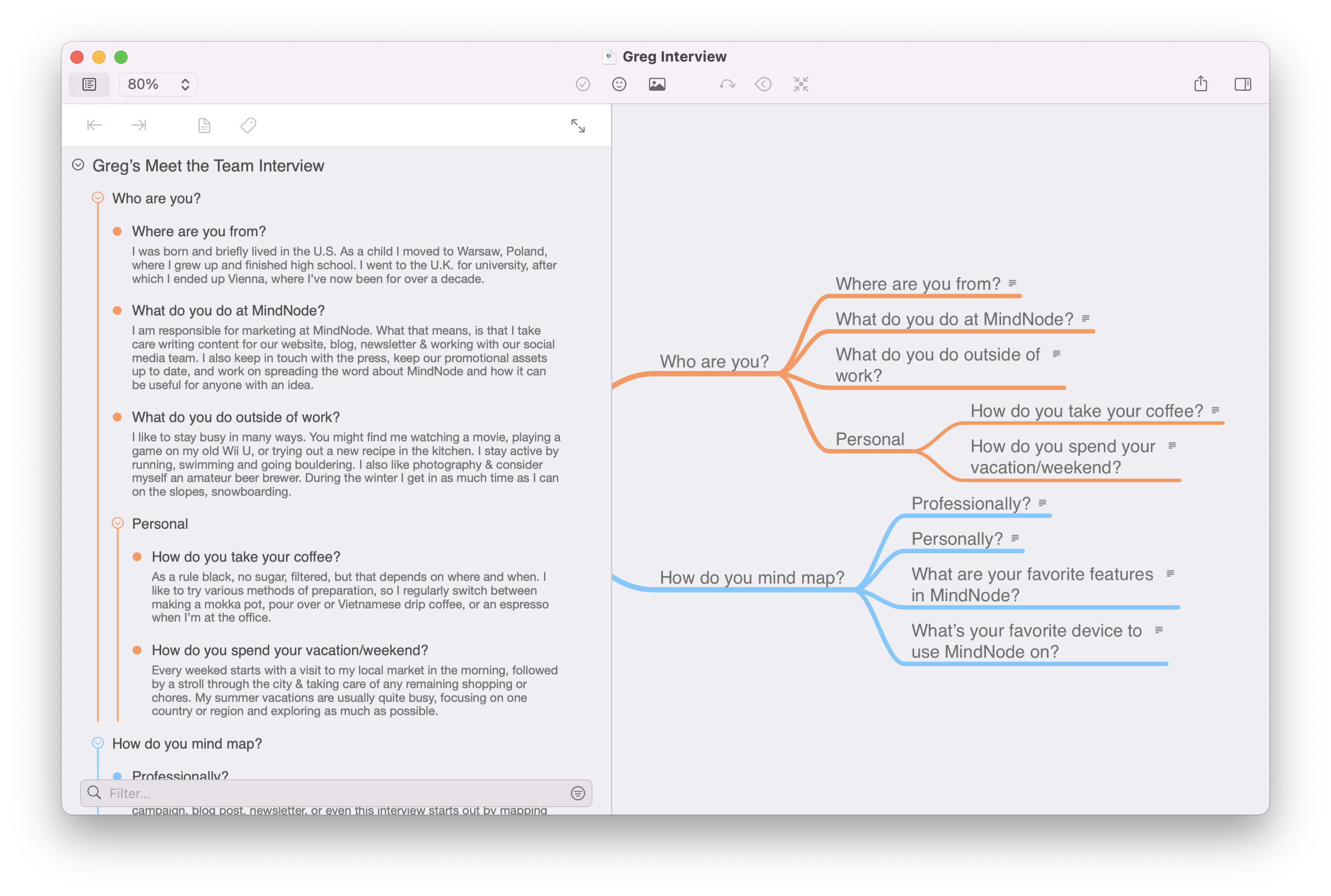
Task: Open note icon on favorite device node
Action: click(x=1159, y=630)
